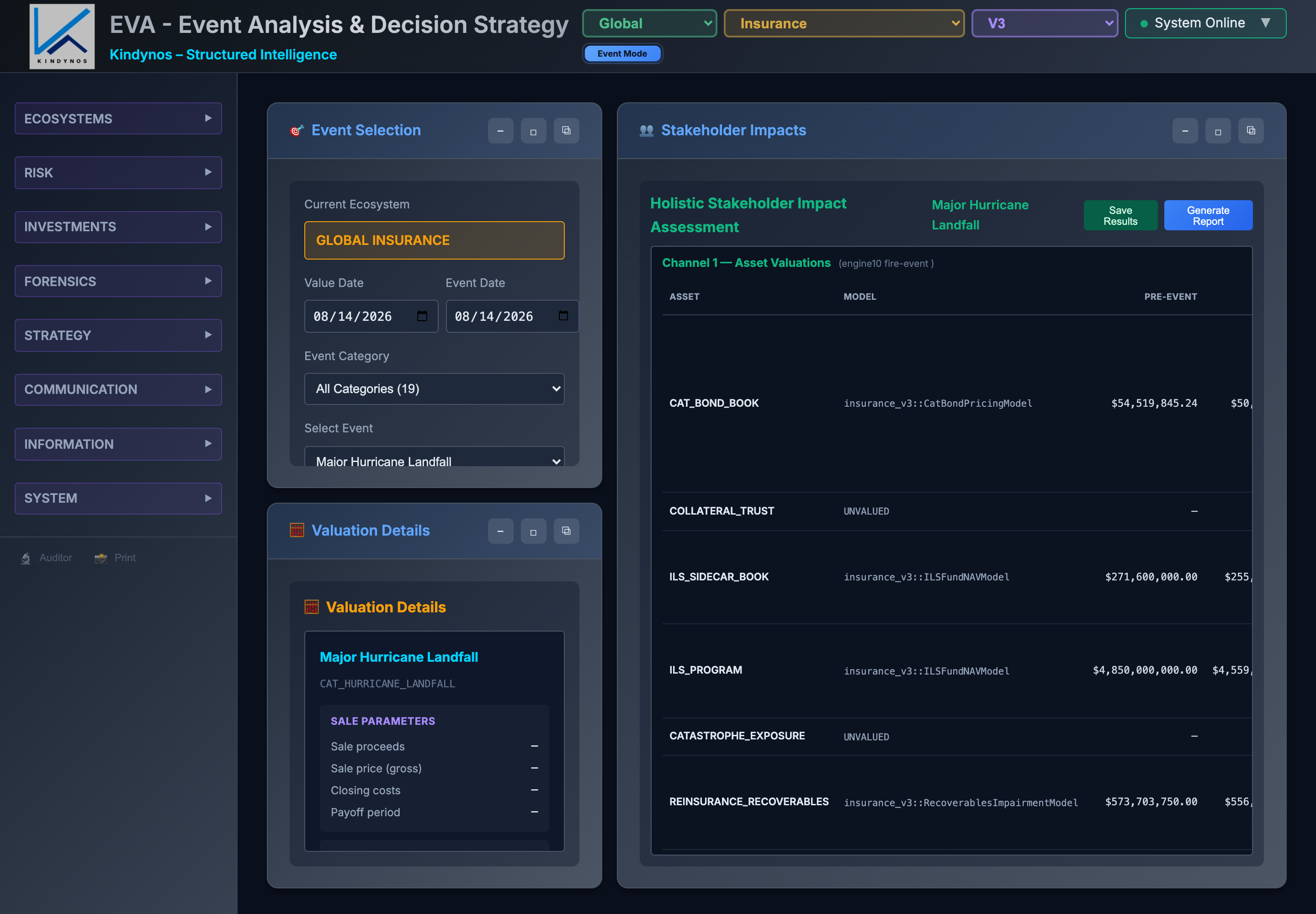Click the $4,850,000,000.00 pre-event value
1316x914 pixels.
coord(1145,670)
